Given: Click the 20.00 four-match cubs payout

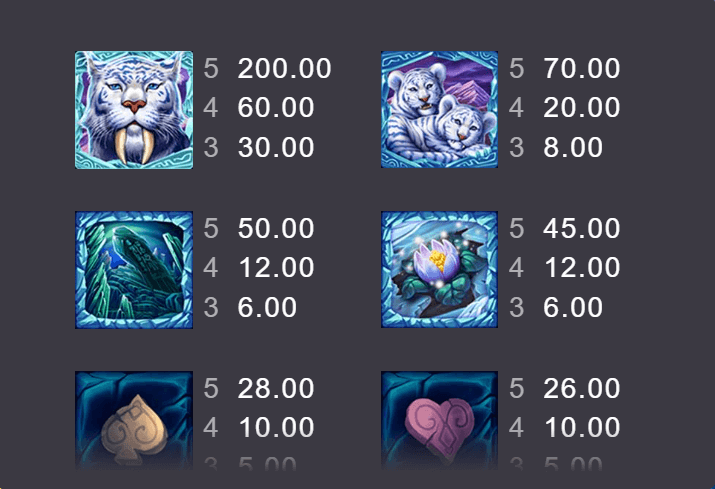Looking at the screenshot, I should click(581, 108).
